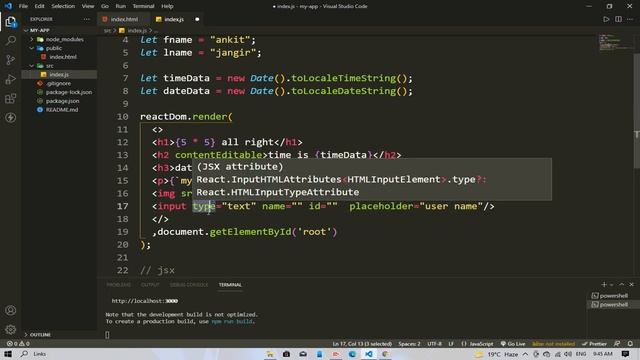The image size is (640, 360).
Task: Open the notifications bell in the status bar
Action: point(630,344)
